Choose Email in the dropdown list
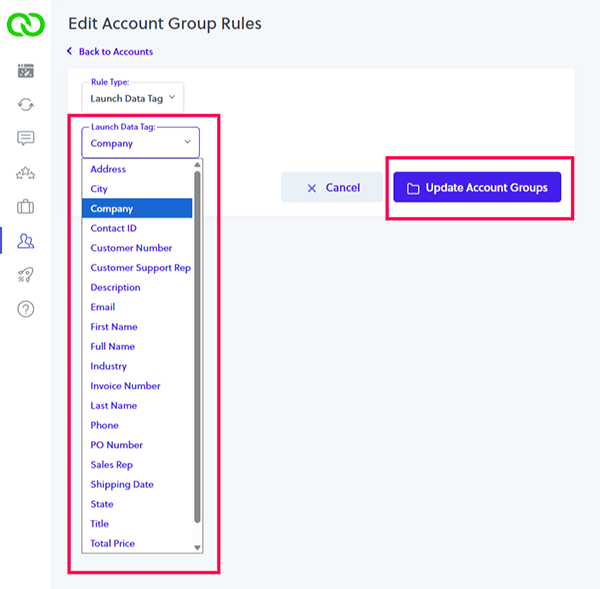This screenshot has height=589, width=600. pos(137,307)
